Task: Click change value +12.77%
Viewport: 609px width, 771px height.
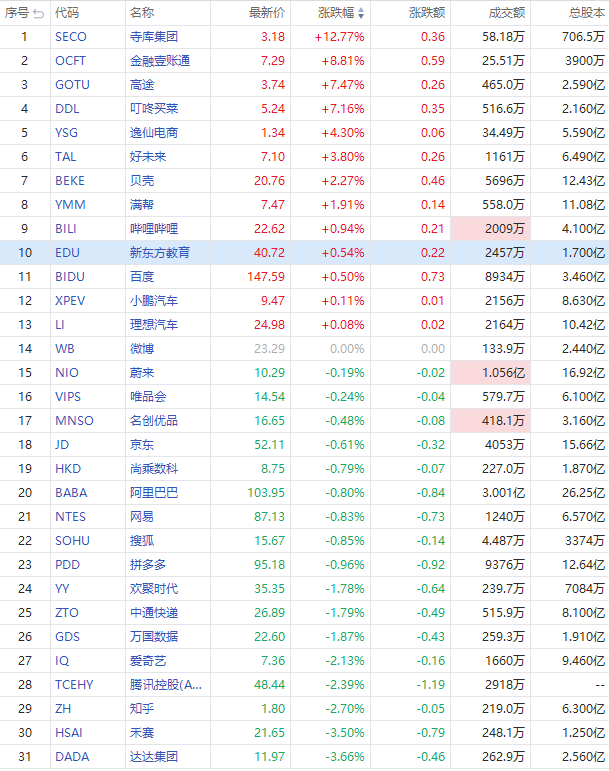Action: pos(340,37)
